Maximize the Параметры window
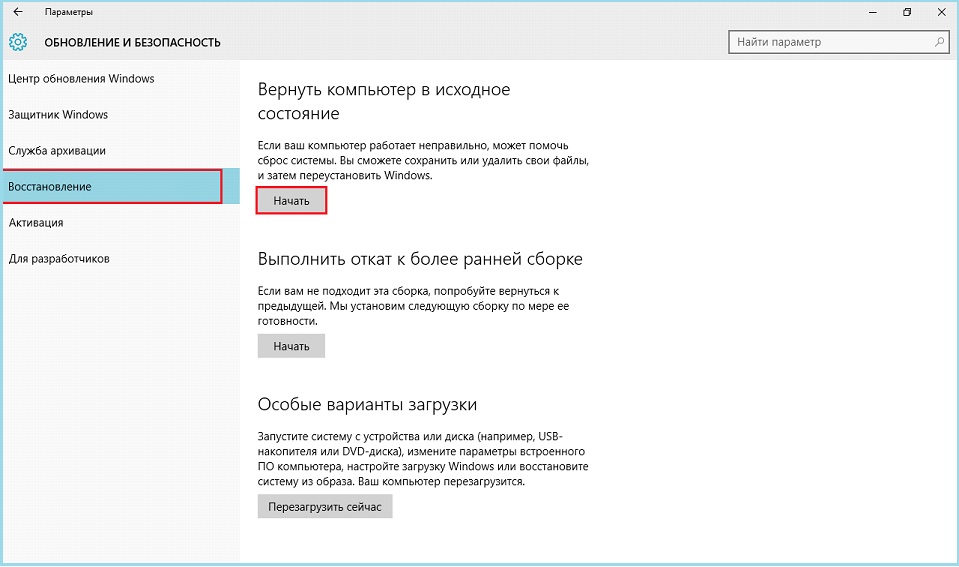959x567 pixels. click(x=907, y=12)
